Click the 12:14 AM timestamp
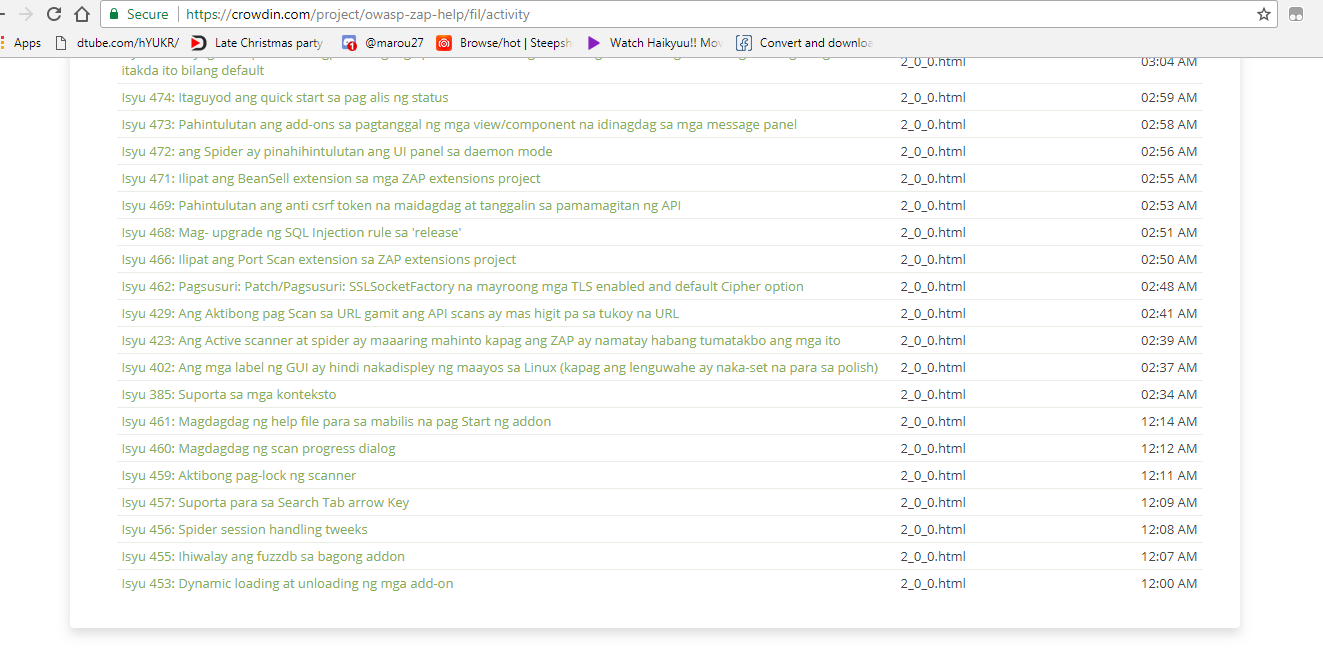This screenshot has height=666, width=1323. [1169, 422]
